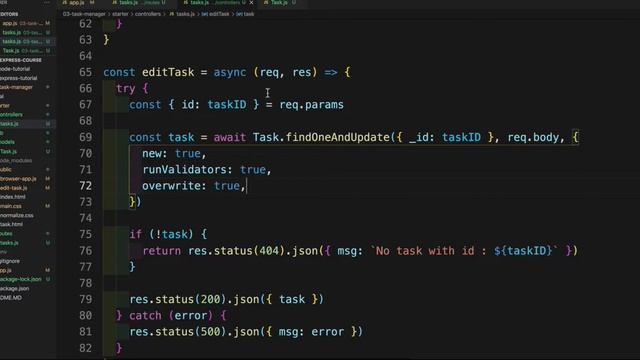Switch to the routes tasks.js editor tab
Image resolution: width=640 pixels, height=360 pixels.
click(x=139, y=2)
